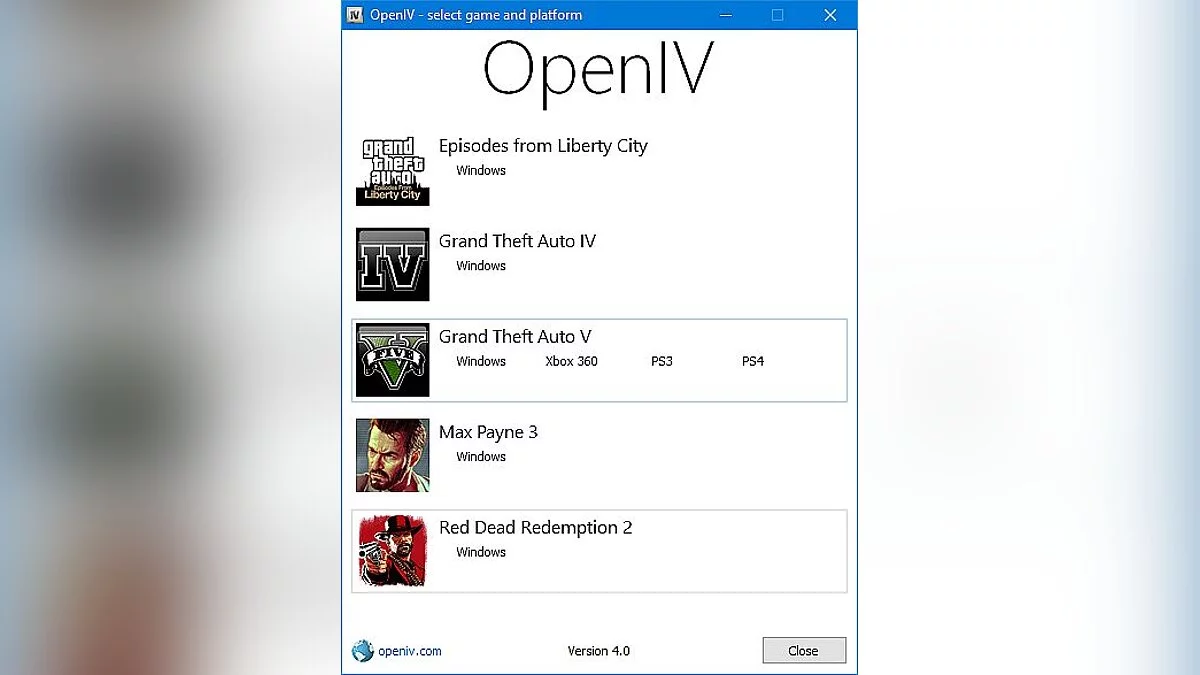Click the Grand Theft Auto IV icon
The width and height of the screenshot is (1200, 675).
(x=392, y=264)
